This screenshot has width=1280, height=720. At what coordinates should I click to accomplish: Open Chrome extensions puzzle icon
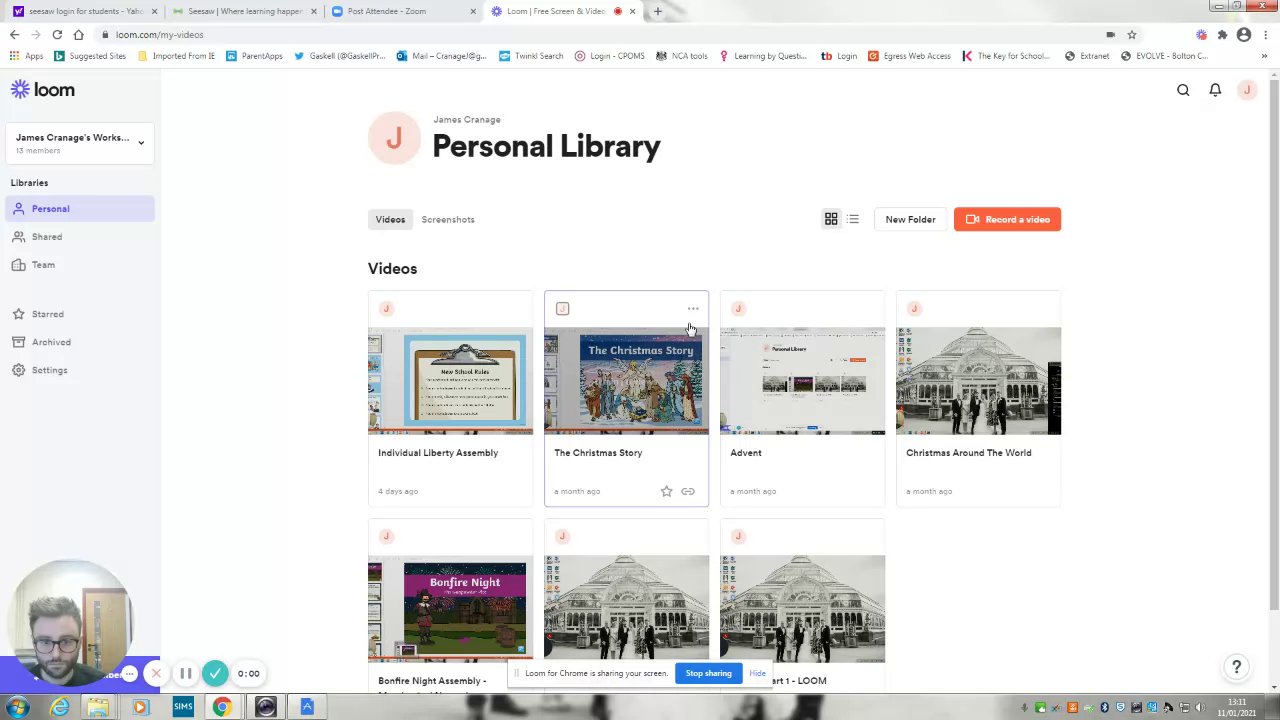(x=1222, y=34)
